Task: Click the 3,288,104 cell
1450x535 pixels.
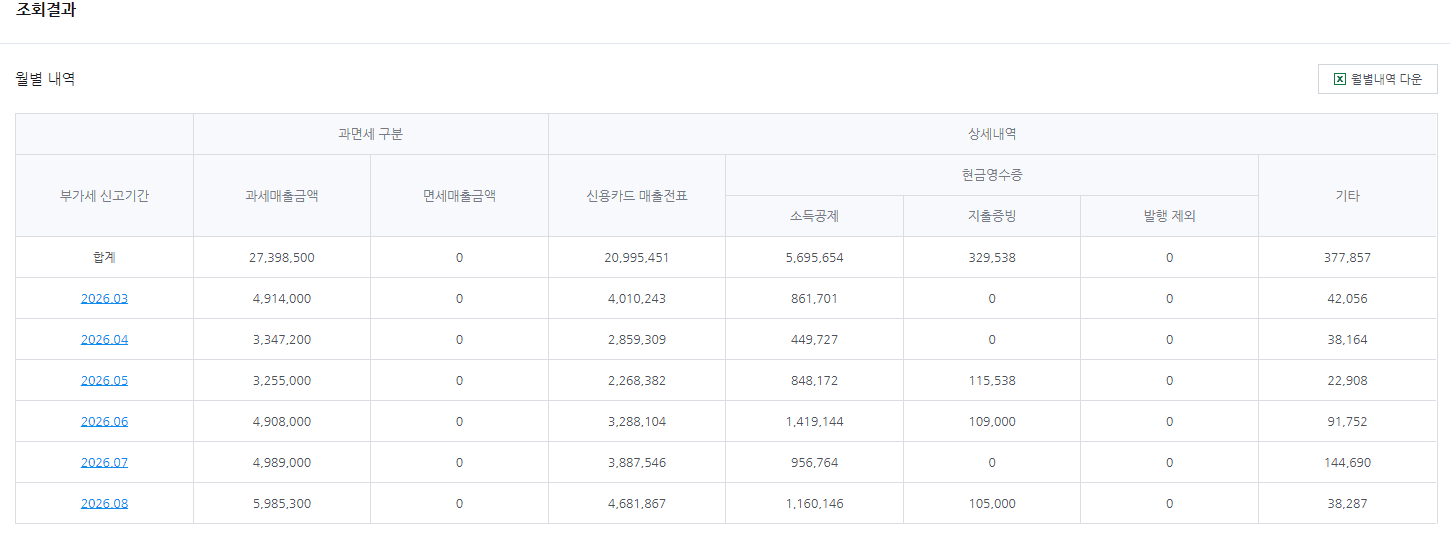Action: [x=637, y=421]
